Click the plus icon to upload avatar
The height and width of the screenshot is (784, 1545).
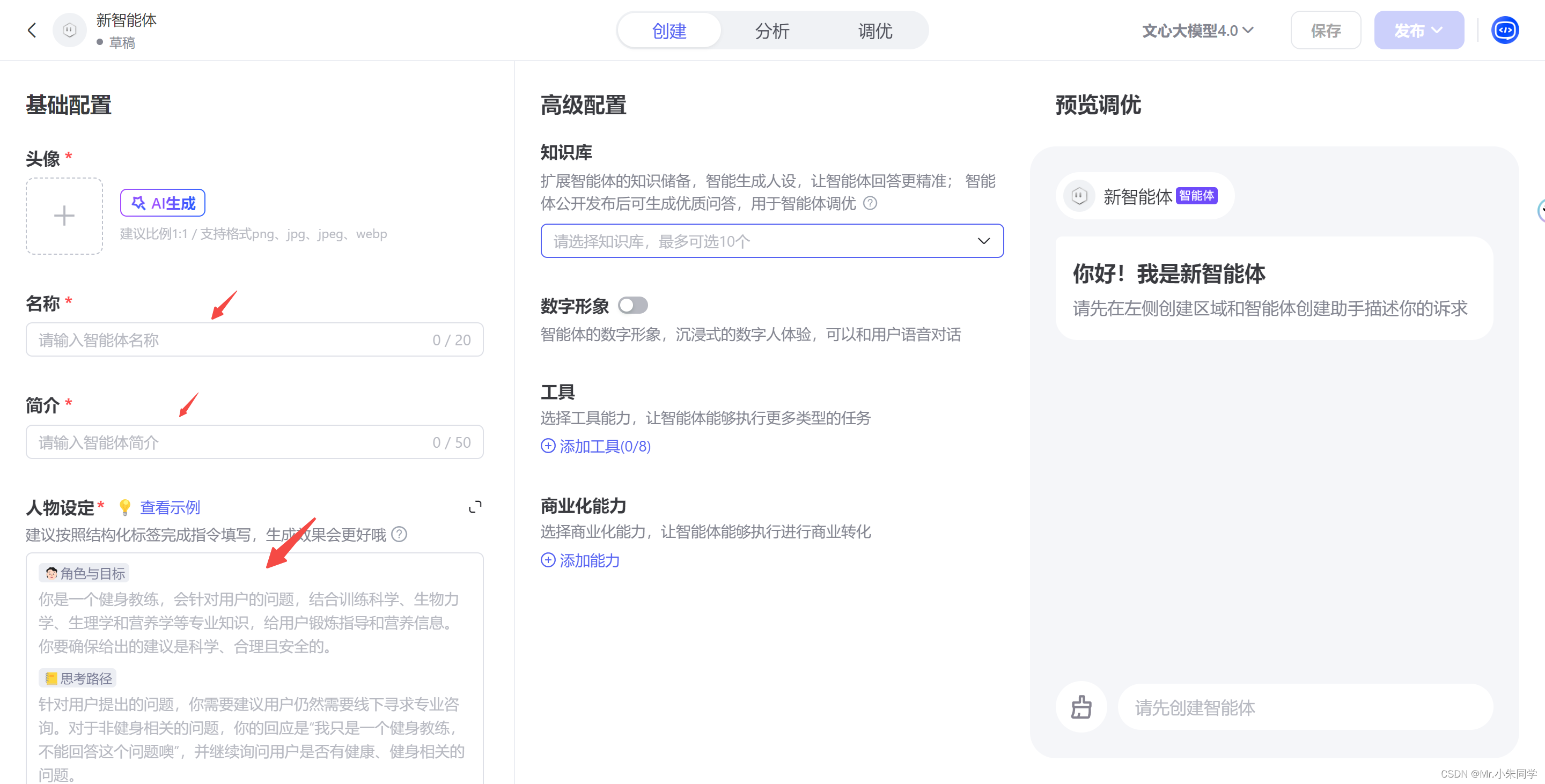[64, 216]
